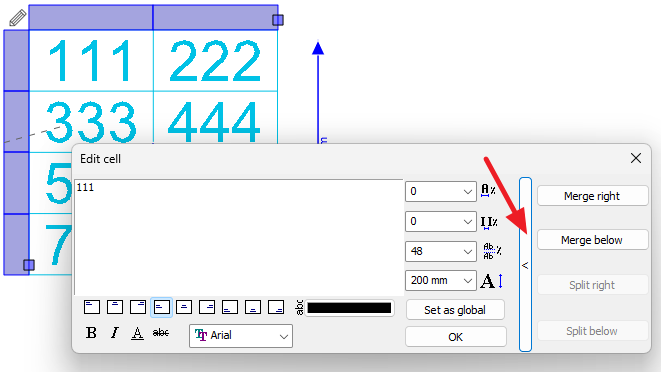Open the 200 mm text height dropdown
The image size is (661, 372).
coord(441,280)
